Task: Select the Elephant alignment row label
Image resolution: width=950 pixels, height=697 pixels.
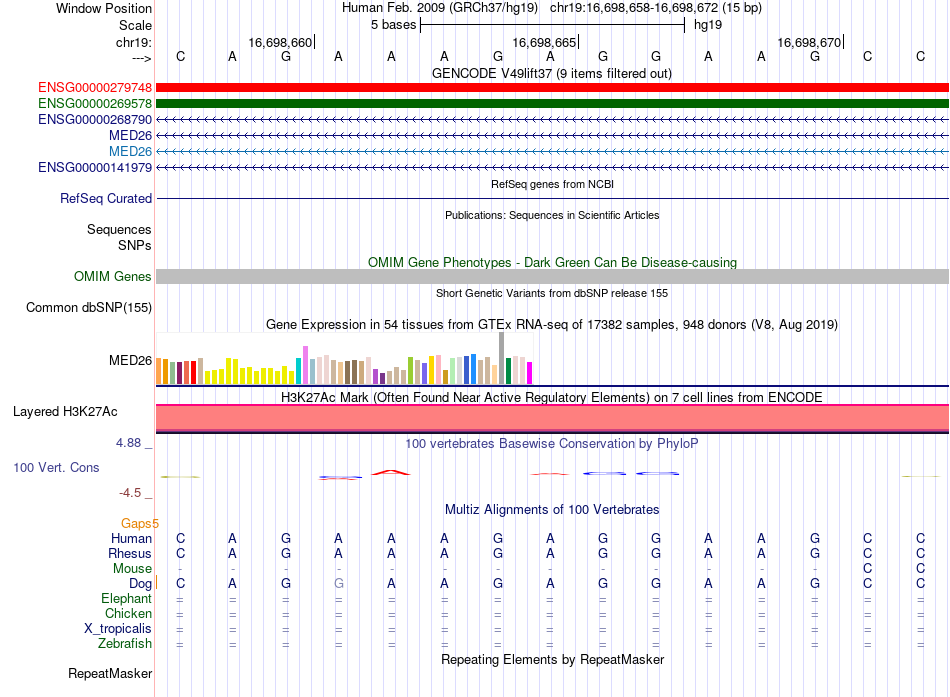Action: pos(127,598)
